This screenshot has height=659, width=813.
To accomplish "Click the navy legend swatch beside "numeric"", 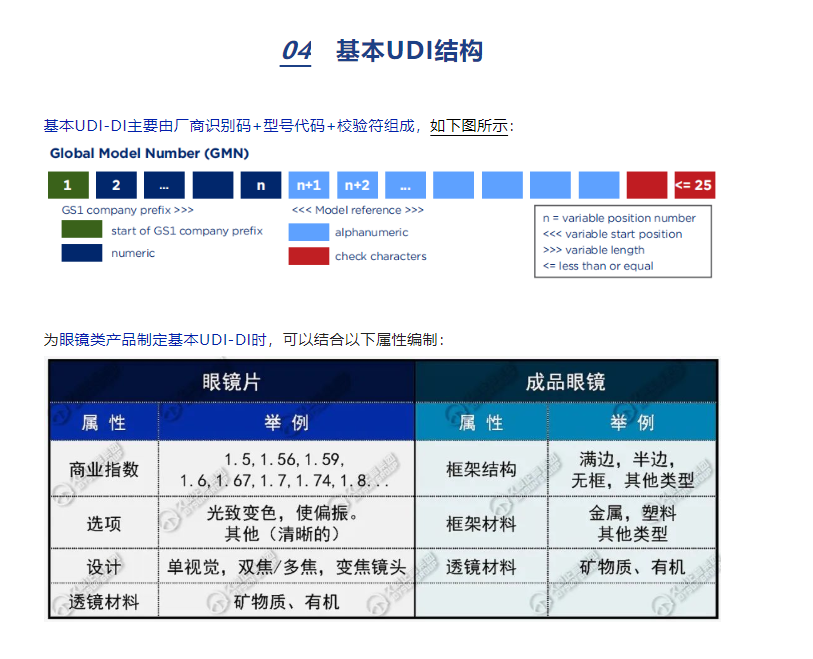I will [81, 253].
